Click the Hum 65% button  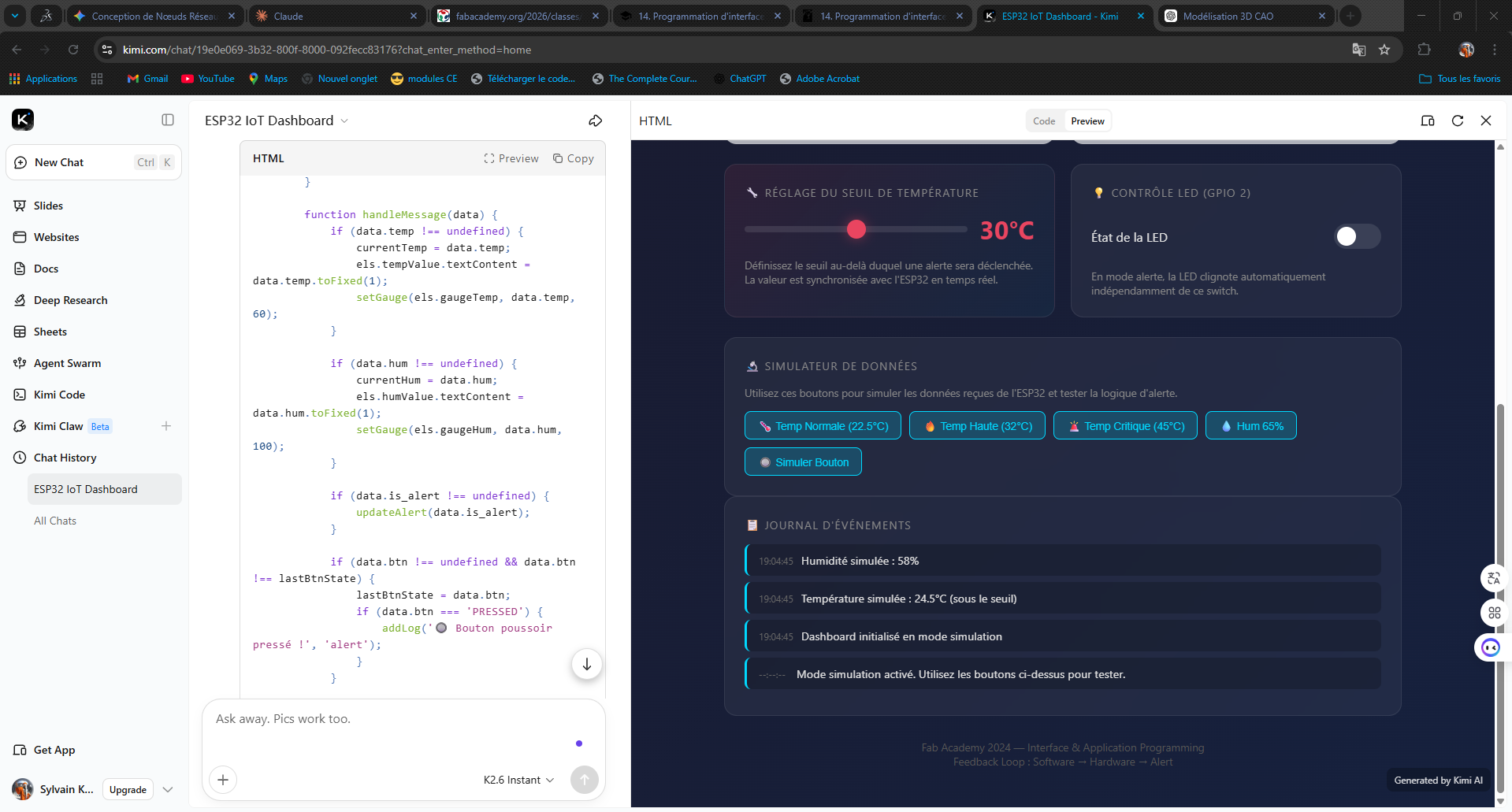pyautogui.click(x=1251, y=426)
